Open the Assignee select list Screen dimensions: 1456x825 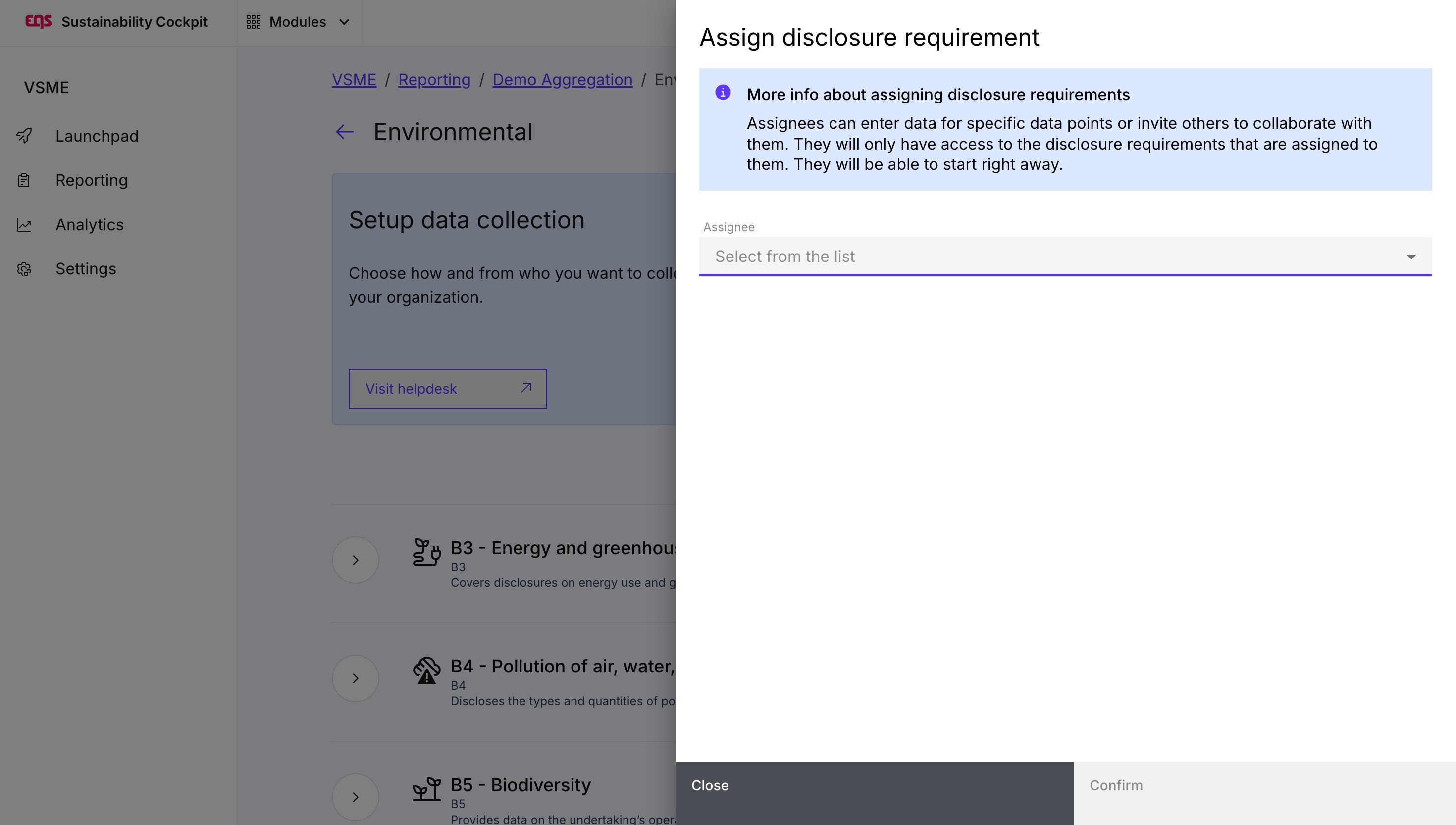pyautogui.click(x=1065, y=257)
